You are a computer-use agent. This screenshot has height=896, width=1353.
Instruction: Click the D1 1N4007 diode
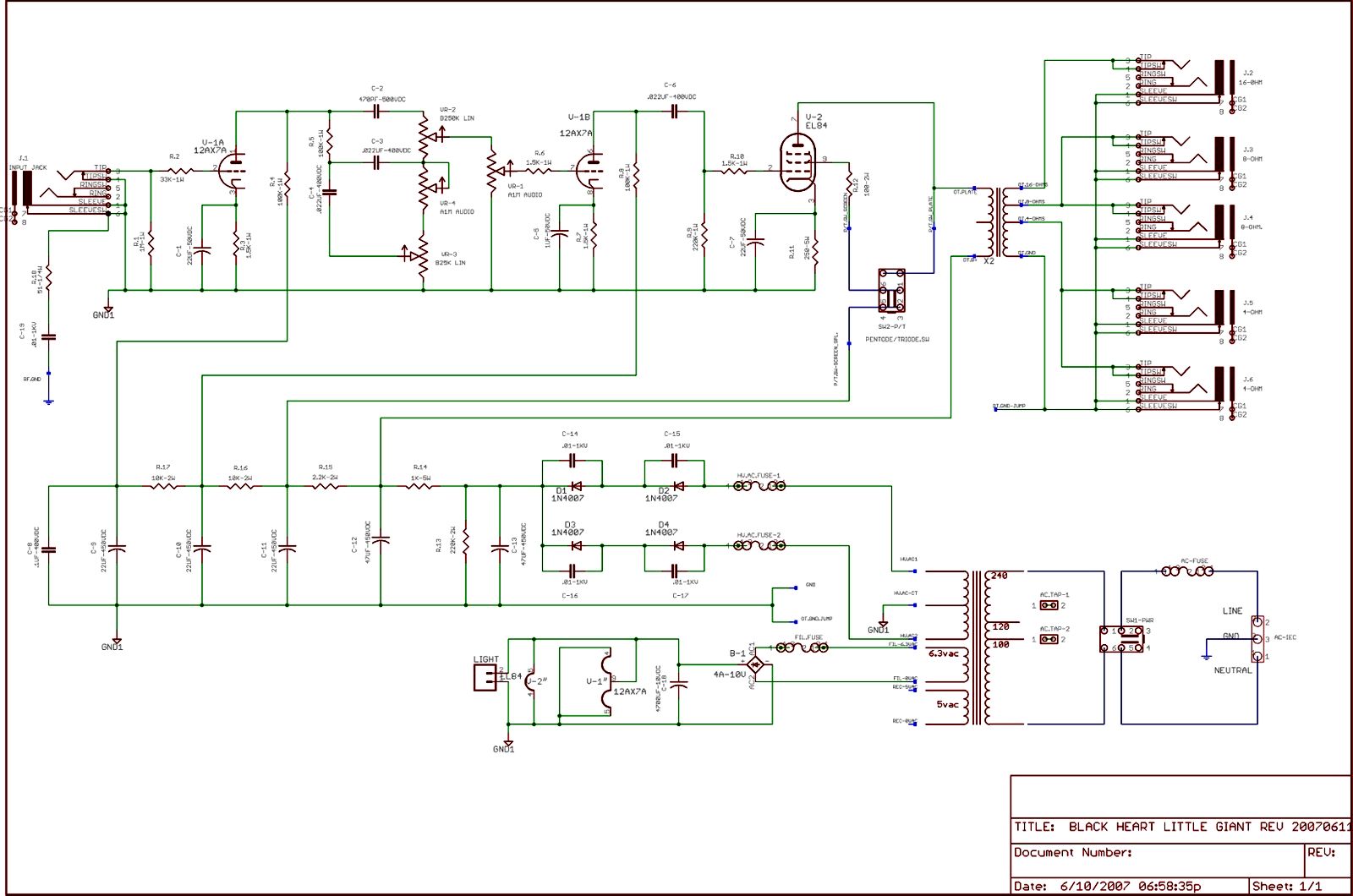click(576, 486)
